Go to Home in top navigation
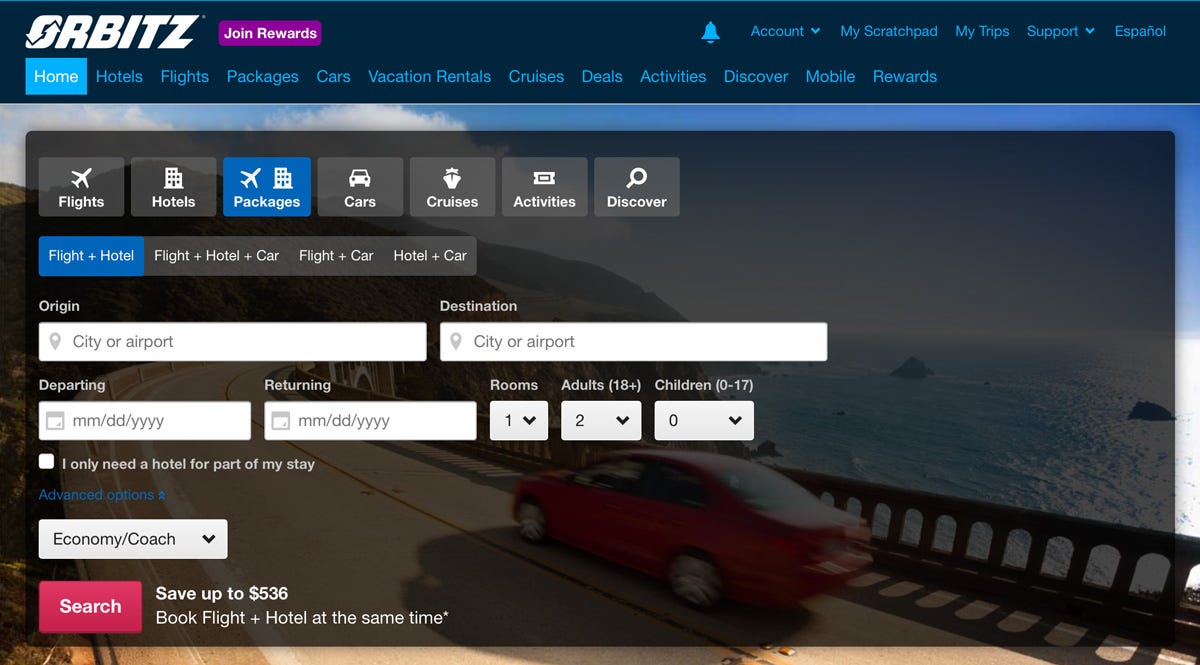Screen dimensions: 1200x665 tap(56, 77)
